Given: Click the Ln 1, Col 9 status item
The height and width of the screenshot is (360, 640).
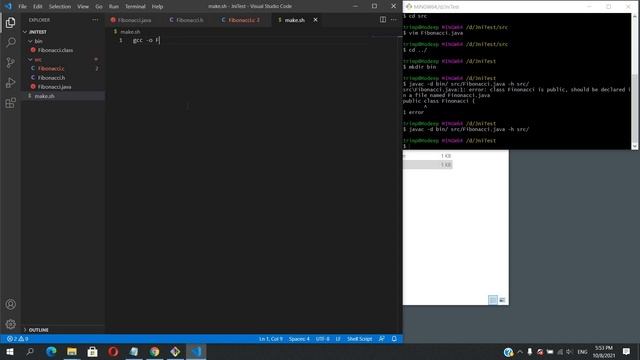Looking at the screenshot, I should pos(271,339).
